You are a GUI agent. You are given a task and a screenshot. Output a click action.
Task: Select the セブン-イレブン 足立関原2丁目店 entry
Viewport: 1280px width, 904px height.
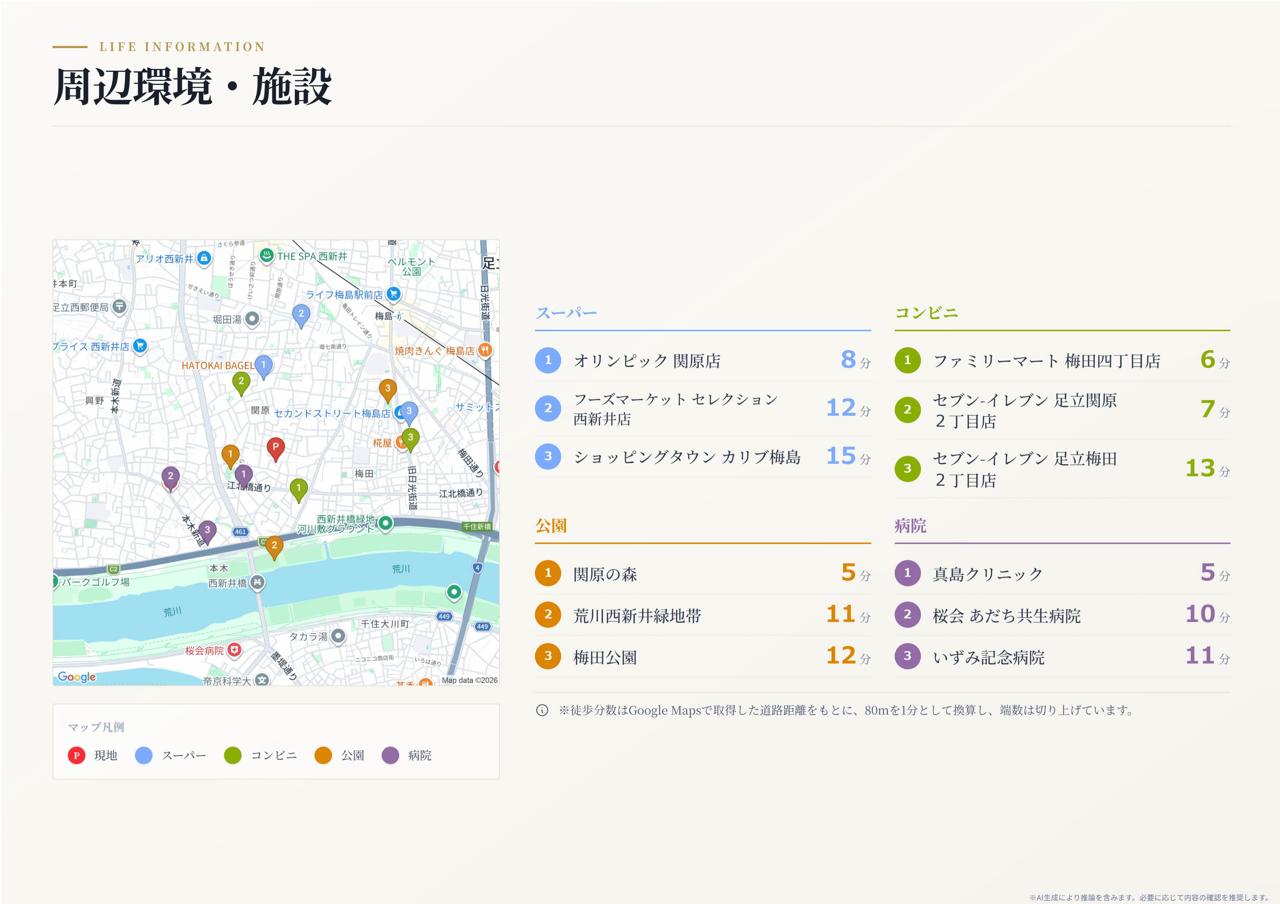point(1062,410)
